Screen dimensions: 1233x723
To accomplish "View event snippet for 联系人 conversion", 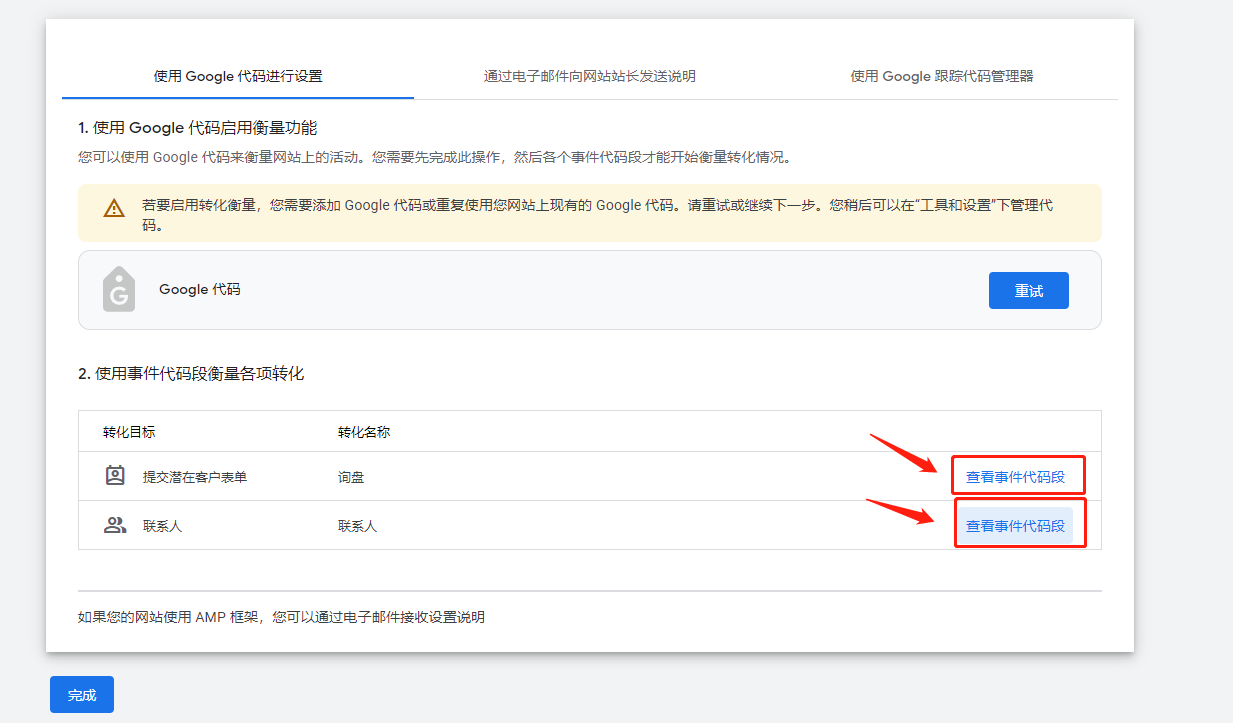I will click(1016, 526).
